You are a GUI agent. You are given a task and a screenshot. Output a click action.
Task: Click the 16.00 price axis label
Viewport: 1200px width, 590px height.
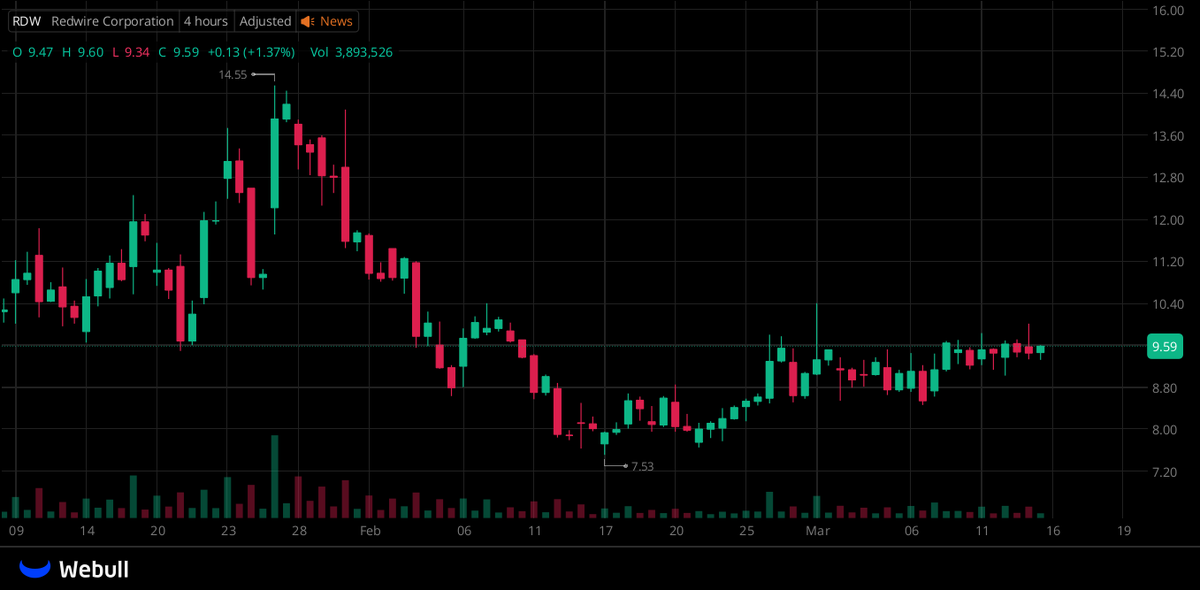[x=1168, y=10]
